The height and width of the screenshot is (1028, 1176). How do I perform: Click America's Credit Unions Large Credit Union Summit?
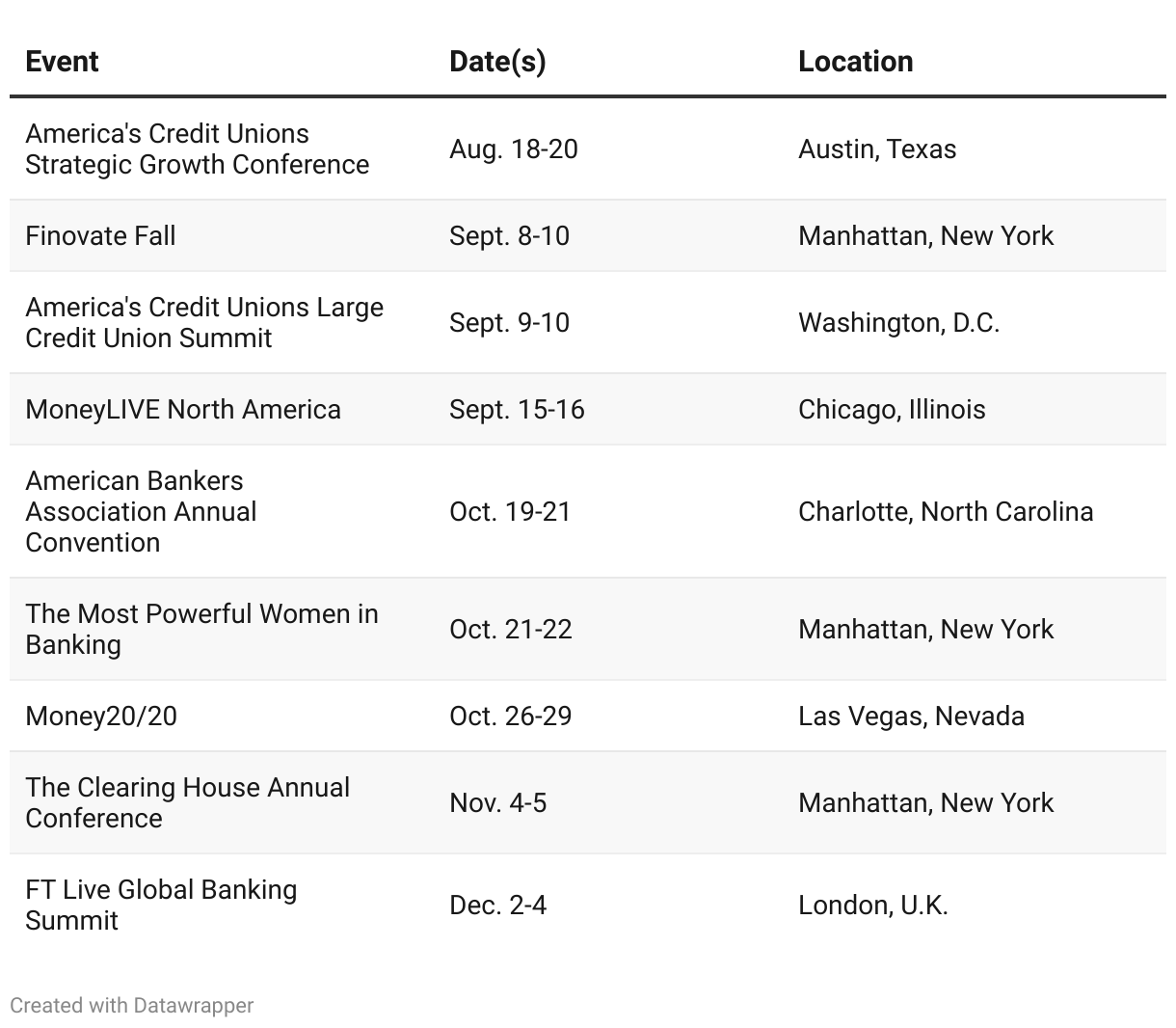pos(204,323)
